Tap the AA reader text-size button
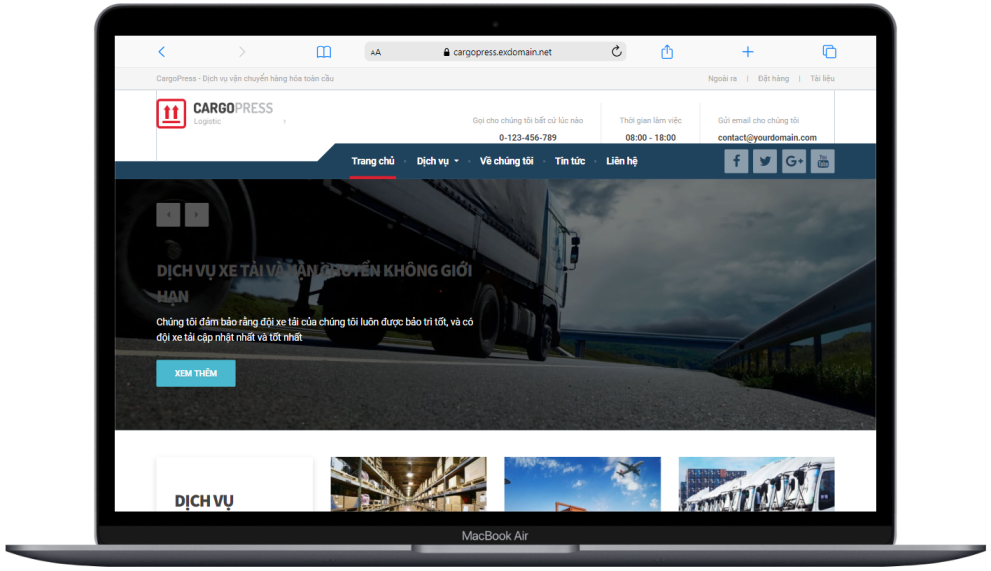 pyautogui.click(x=376, y=52)
